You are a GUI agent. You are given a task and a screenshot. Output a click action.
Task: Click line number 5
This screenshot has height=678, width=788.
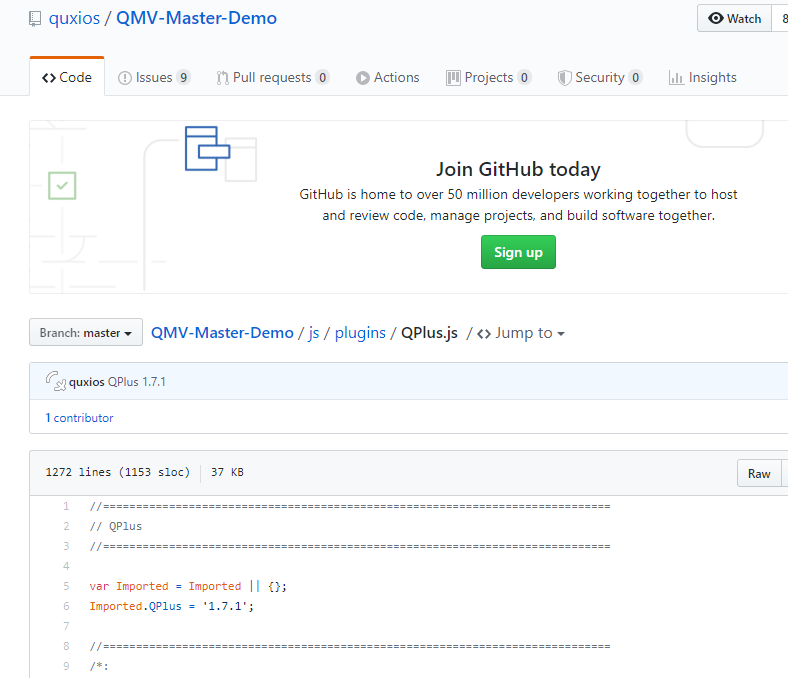coord(66,586)
